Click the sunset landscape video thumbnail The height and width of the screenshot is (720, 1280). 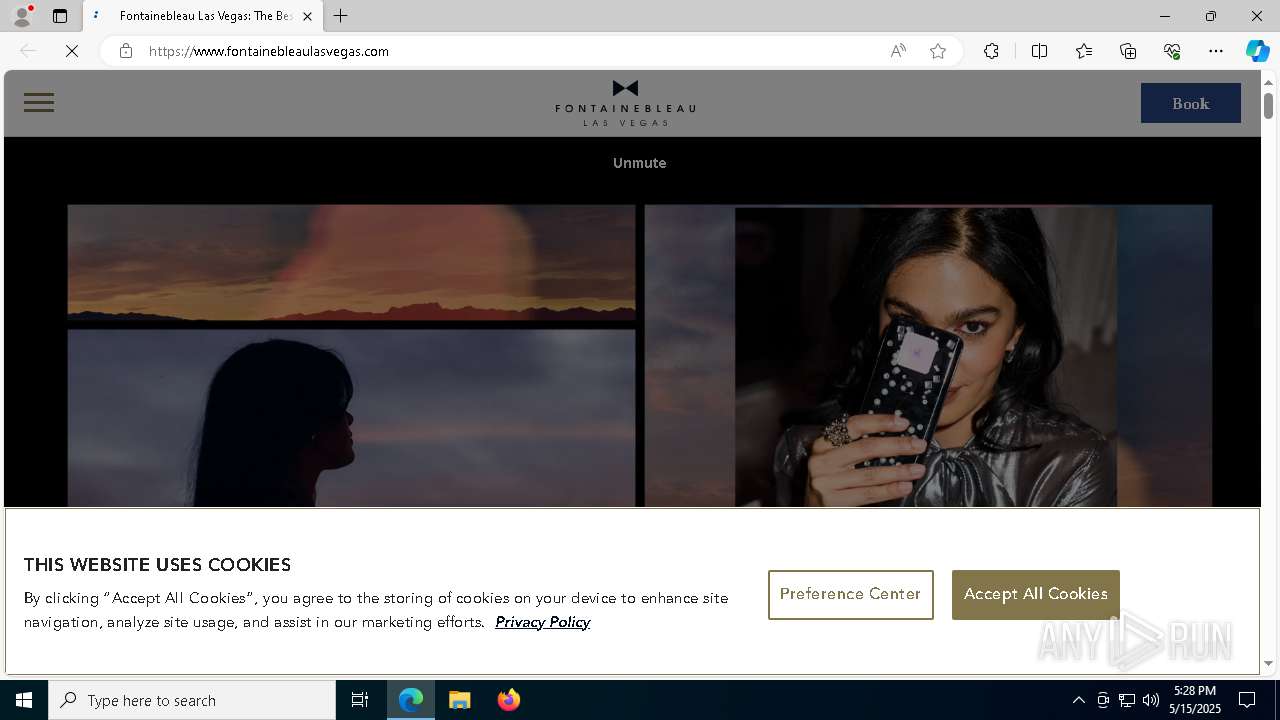click(x=351, y=262)
